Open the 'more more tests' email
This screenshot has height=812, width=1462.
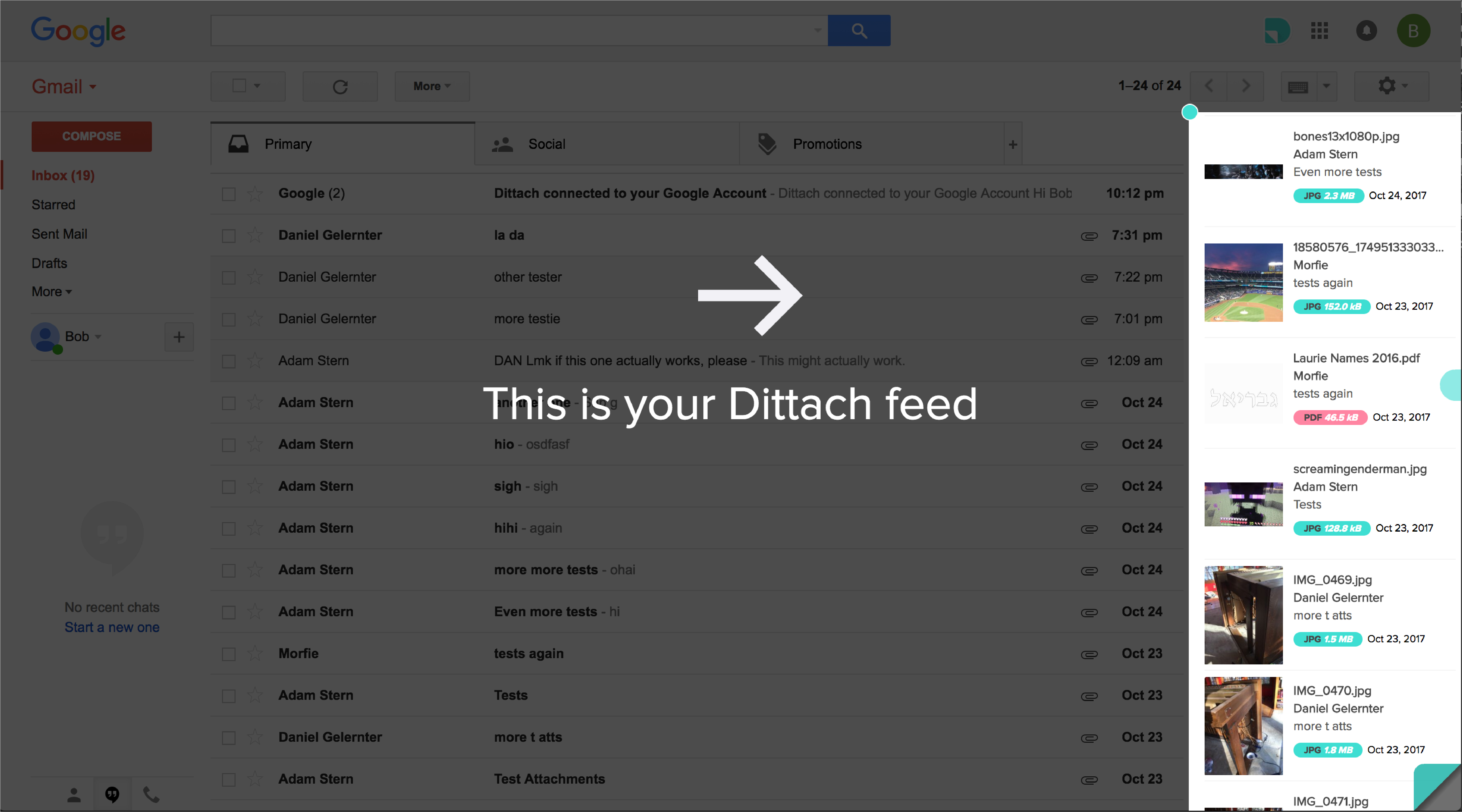click(697, 570)
